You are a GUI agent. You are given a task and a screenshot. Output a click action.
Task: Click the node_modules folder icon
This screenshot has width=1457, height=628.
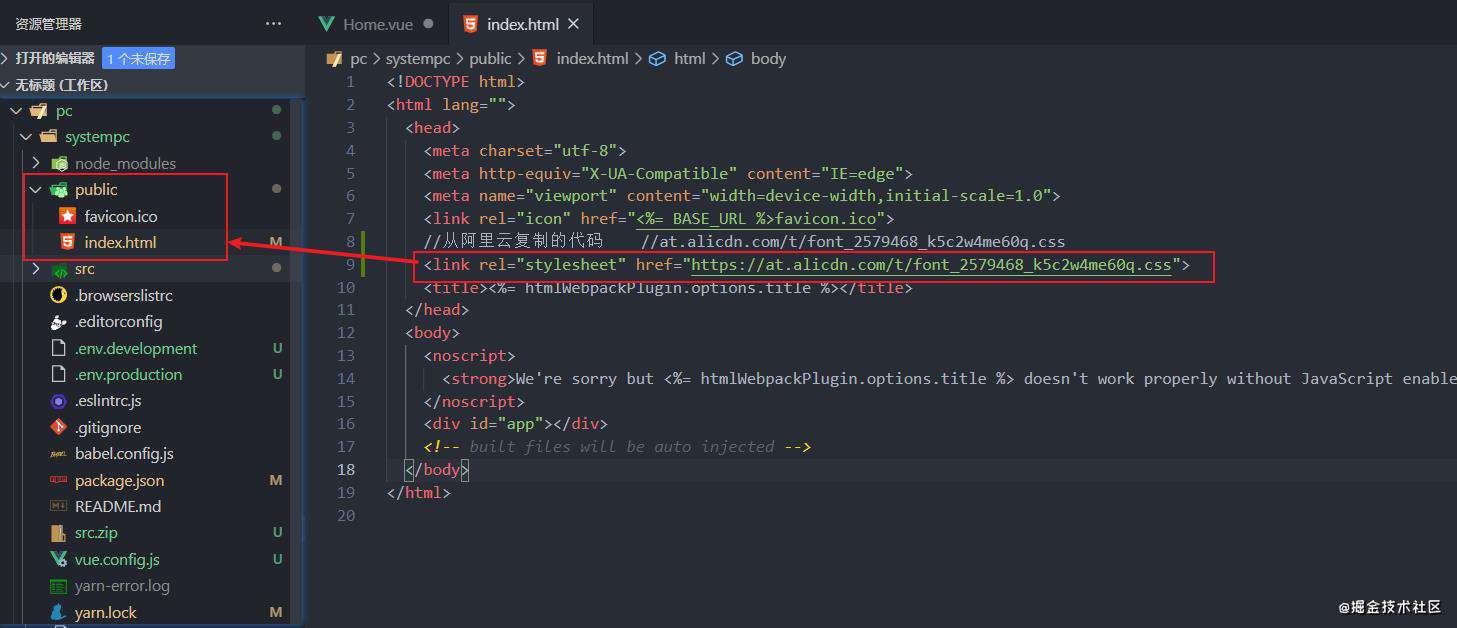click(59, 163)
